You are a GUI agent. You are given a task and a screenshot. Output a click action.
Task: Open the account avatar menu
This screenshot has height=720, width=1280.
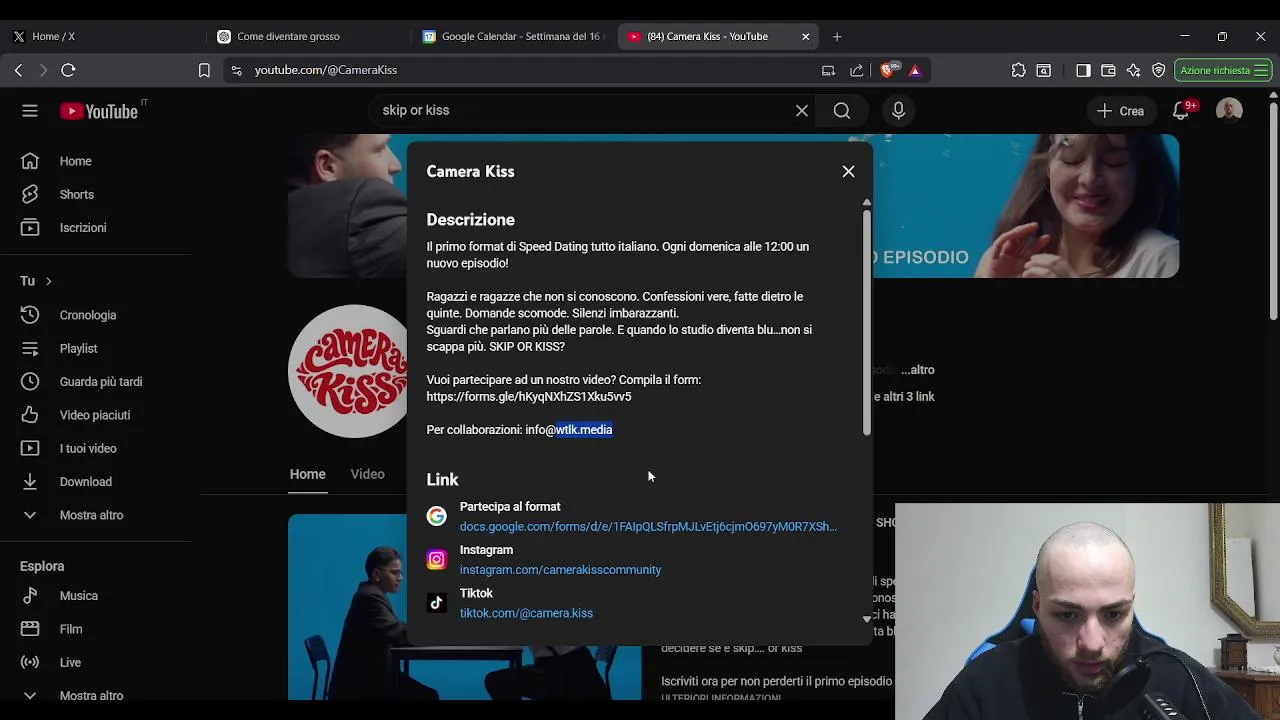[x=1229, y=111]
